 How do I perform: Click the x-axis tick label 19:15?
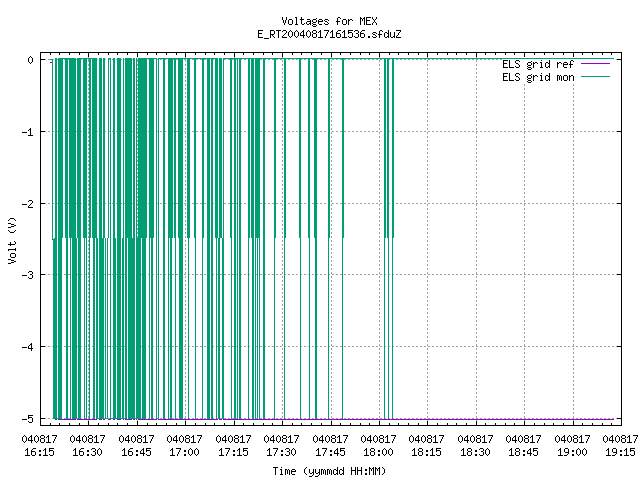620,452
